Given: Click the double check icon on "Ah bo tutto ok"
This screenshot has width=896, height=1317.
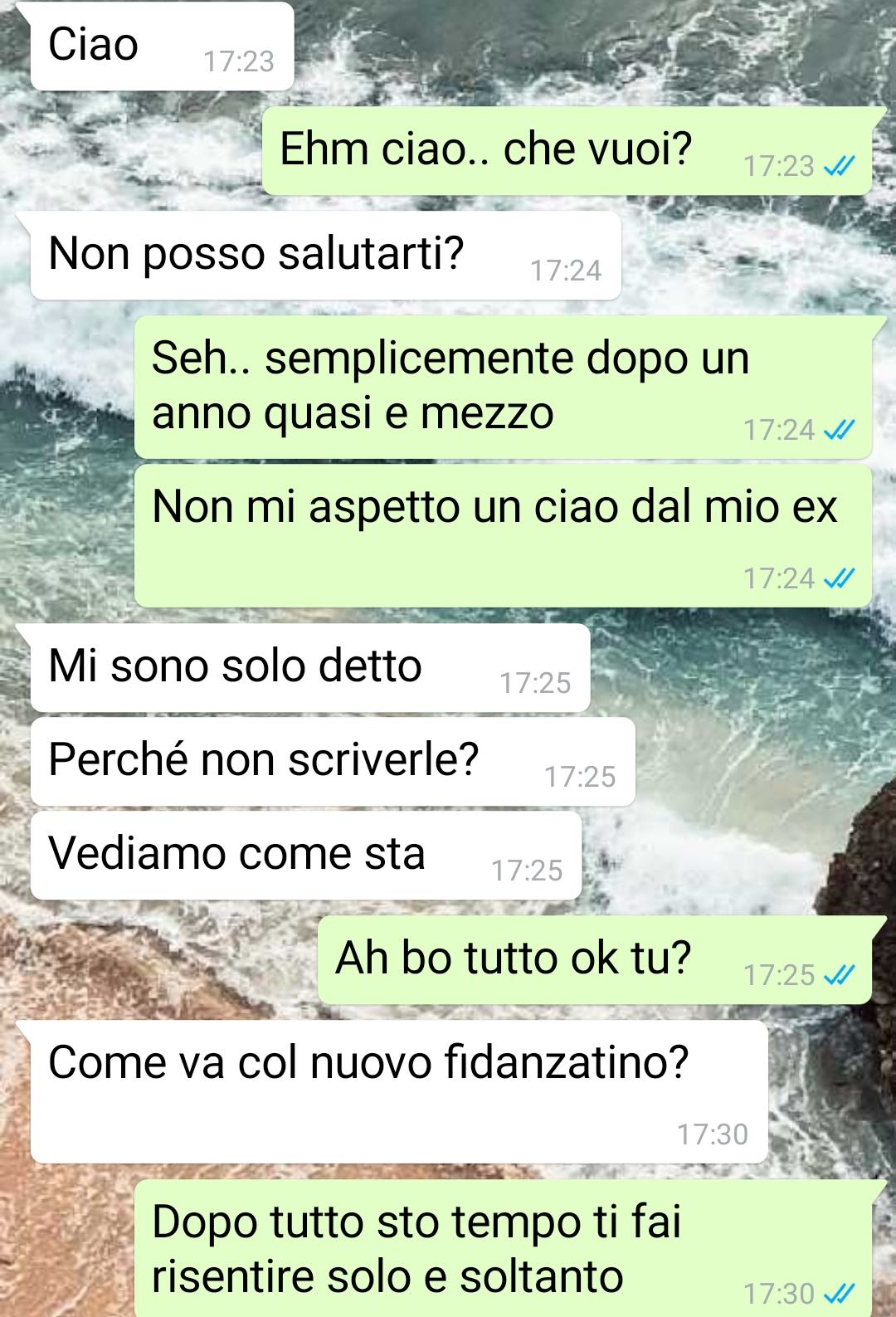Looking at the screenshot, I should 839,975.
